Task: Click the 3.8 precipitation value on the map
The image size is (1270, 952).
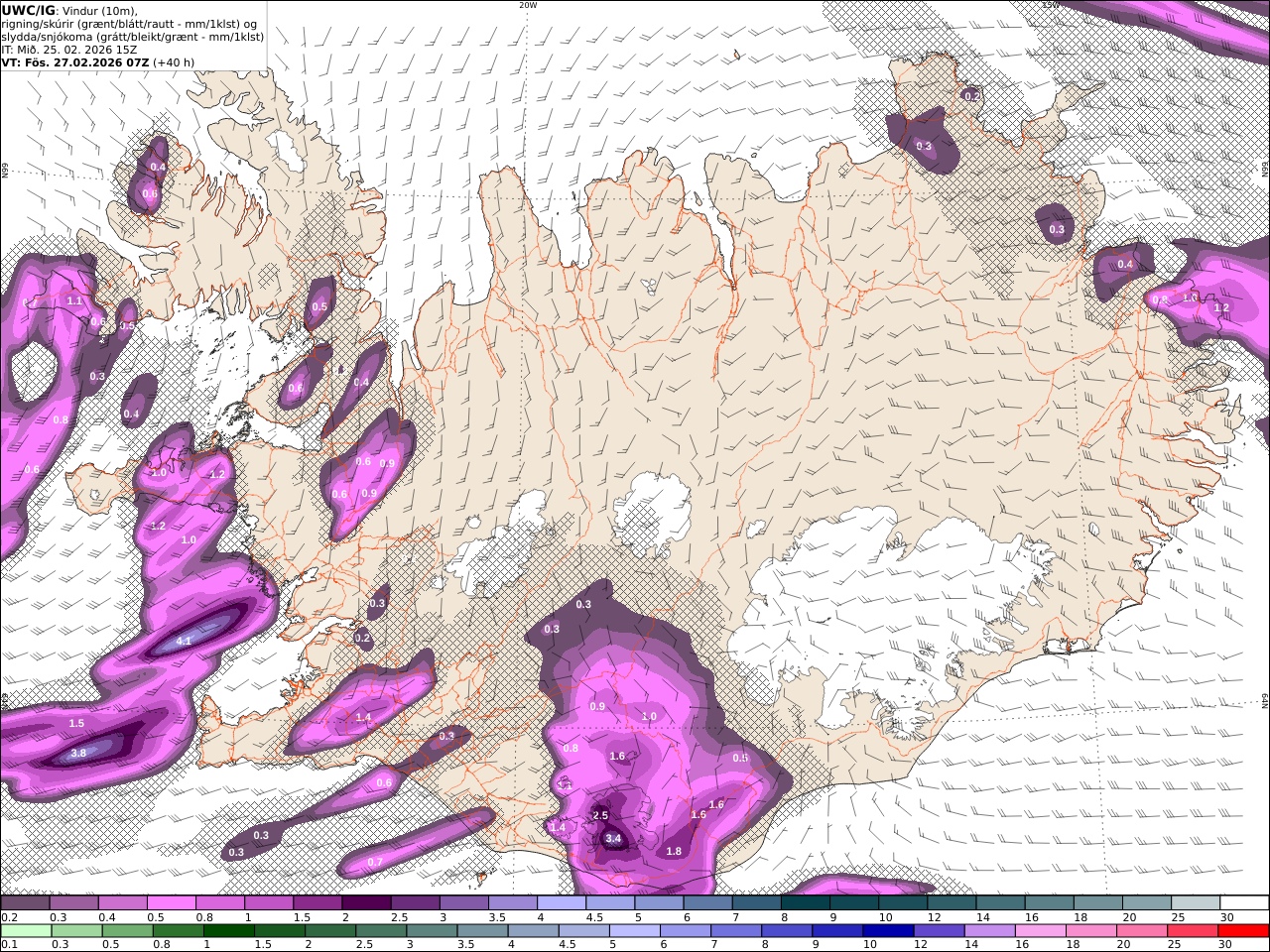Action: coord(78,754)
